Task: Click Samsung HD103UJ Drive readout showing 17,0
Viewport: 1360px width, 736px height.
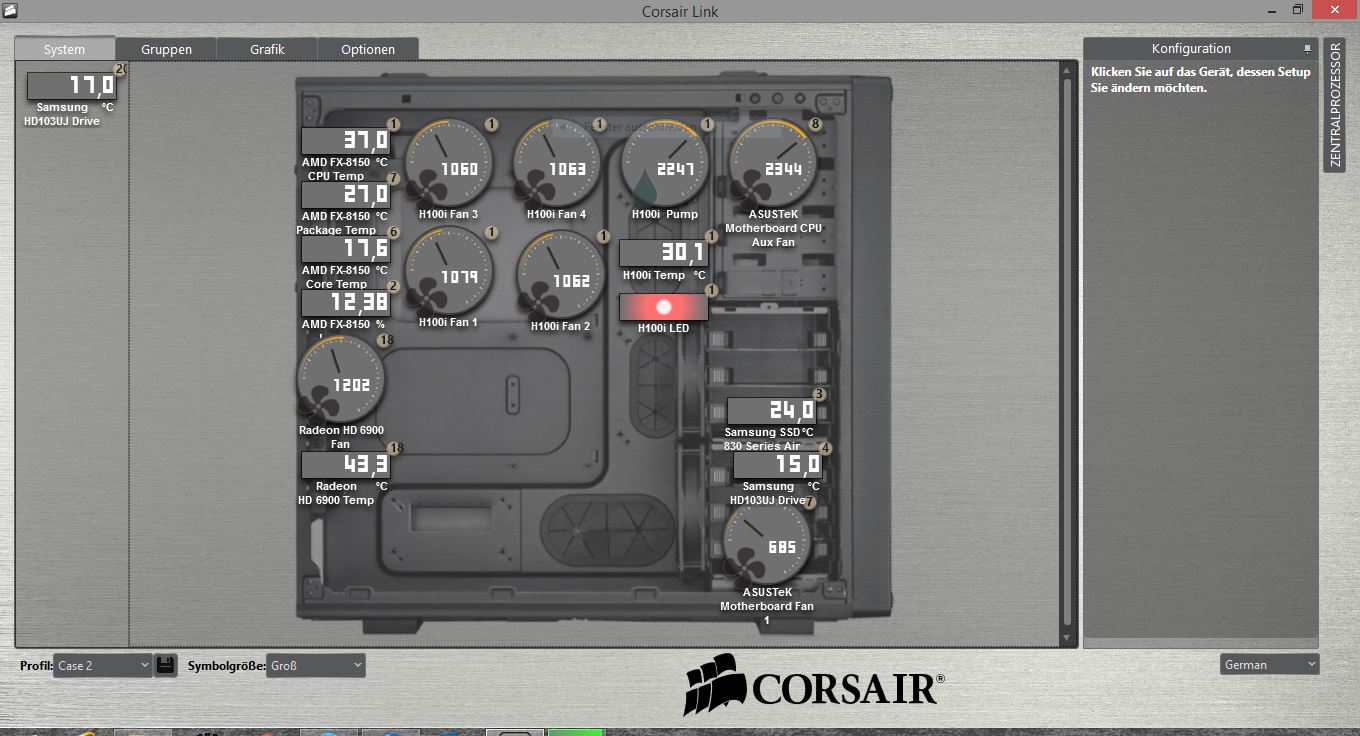Action: (x=72, y=86)
